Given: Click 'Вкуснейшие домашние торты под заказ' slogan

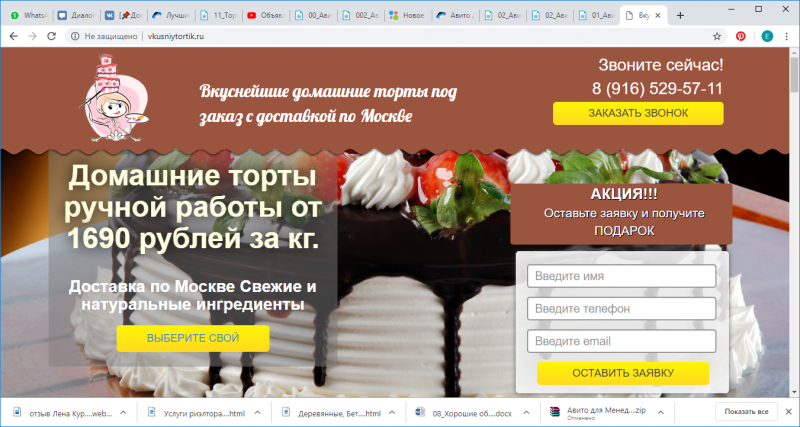Looking at the screenshot, I should (328, 104).
